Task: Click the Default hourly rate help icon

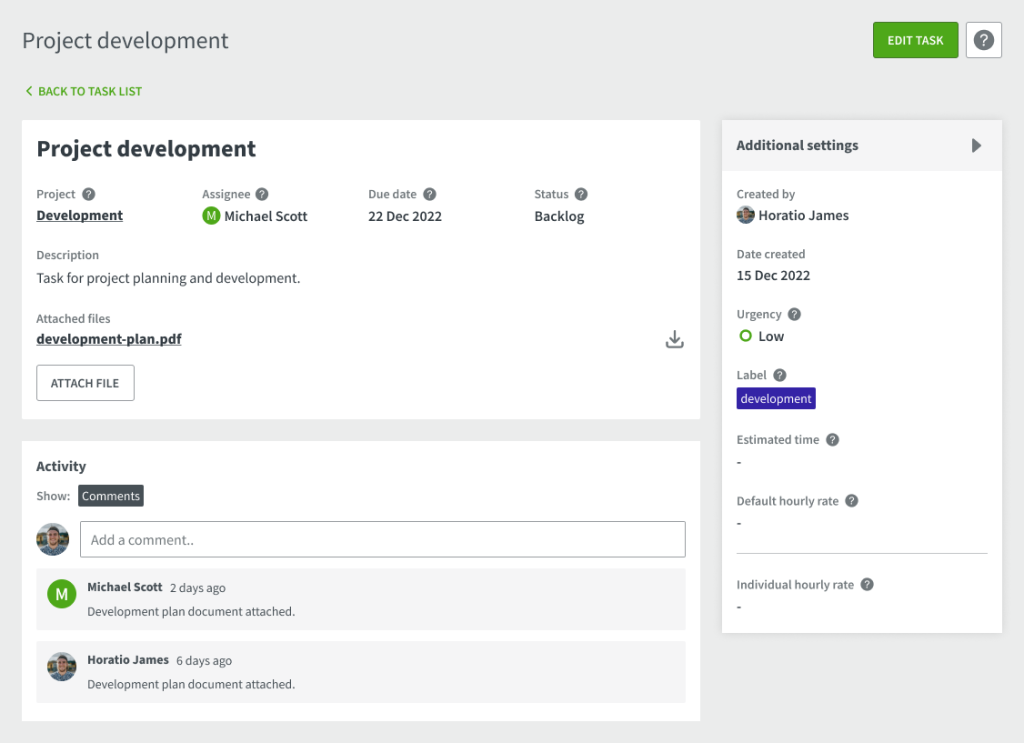Action: pos(852,501)
